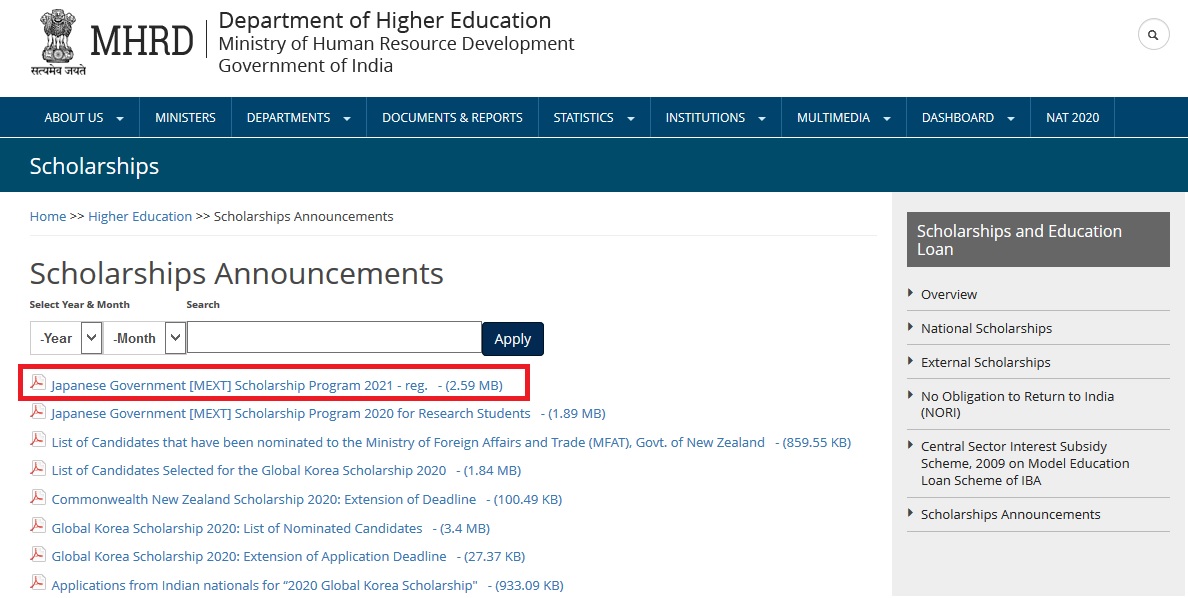Click PDF icon for Global Korea Nominated Candidates

tap(38, 527)
